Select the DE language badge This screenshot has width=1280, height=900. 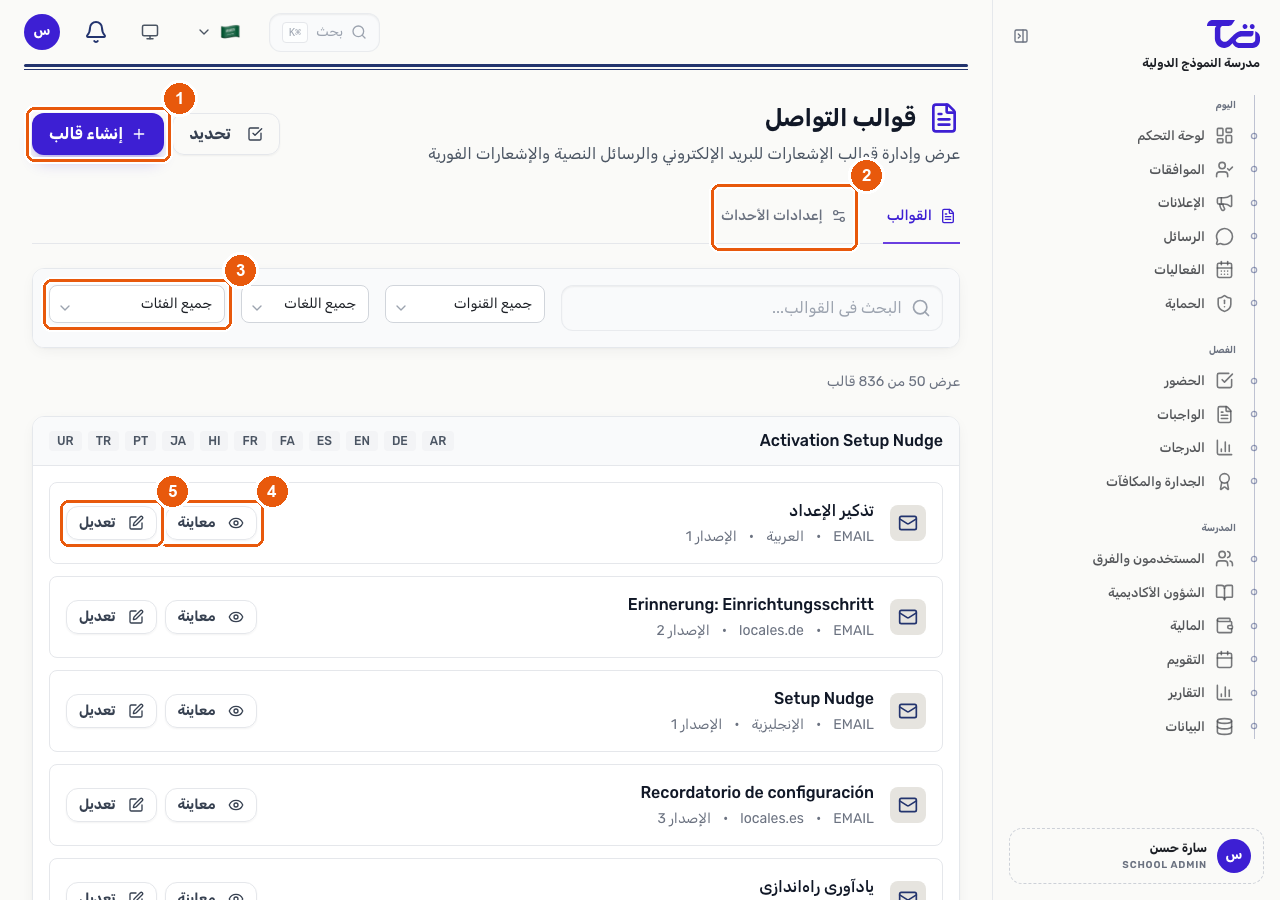coord(400,441)
